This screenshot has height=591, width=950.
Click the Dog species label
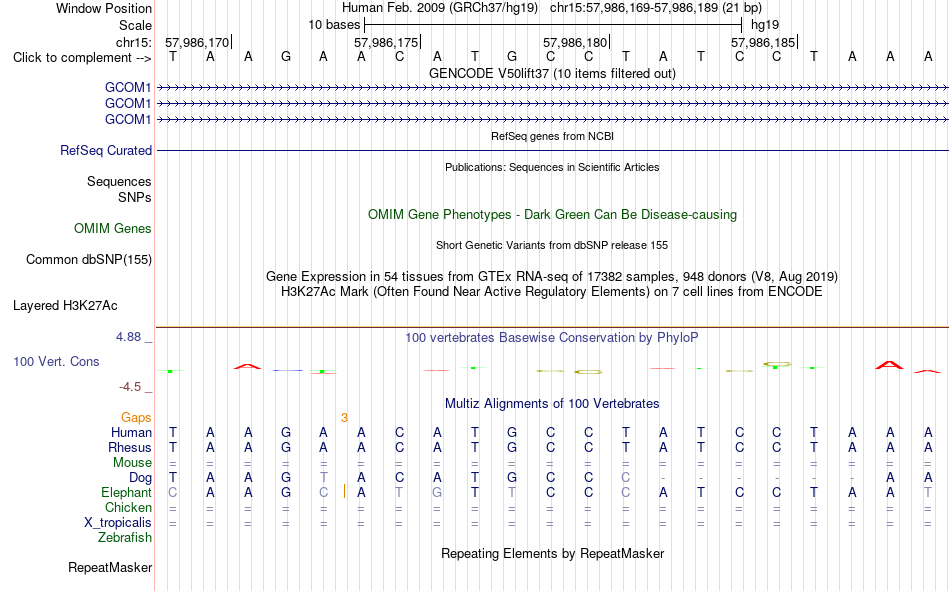click(x=141, y=478)
